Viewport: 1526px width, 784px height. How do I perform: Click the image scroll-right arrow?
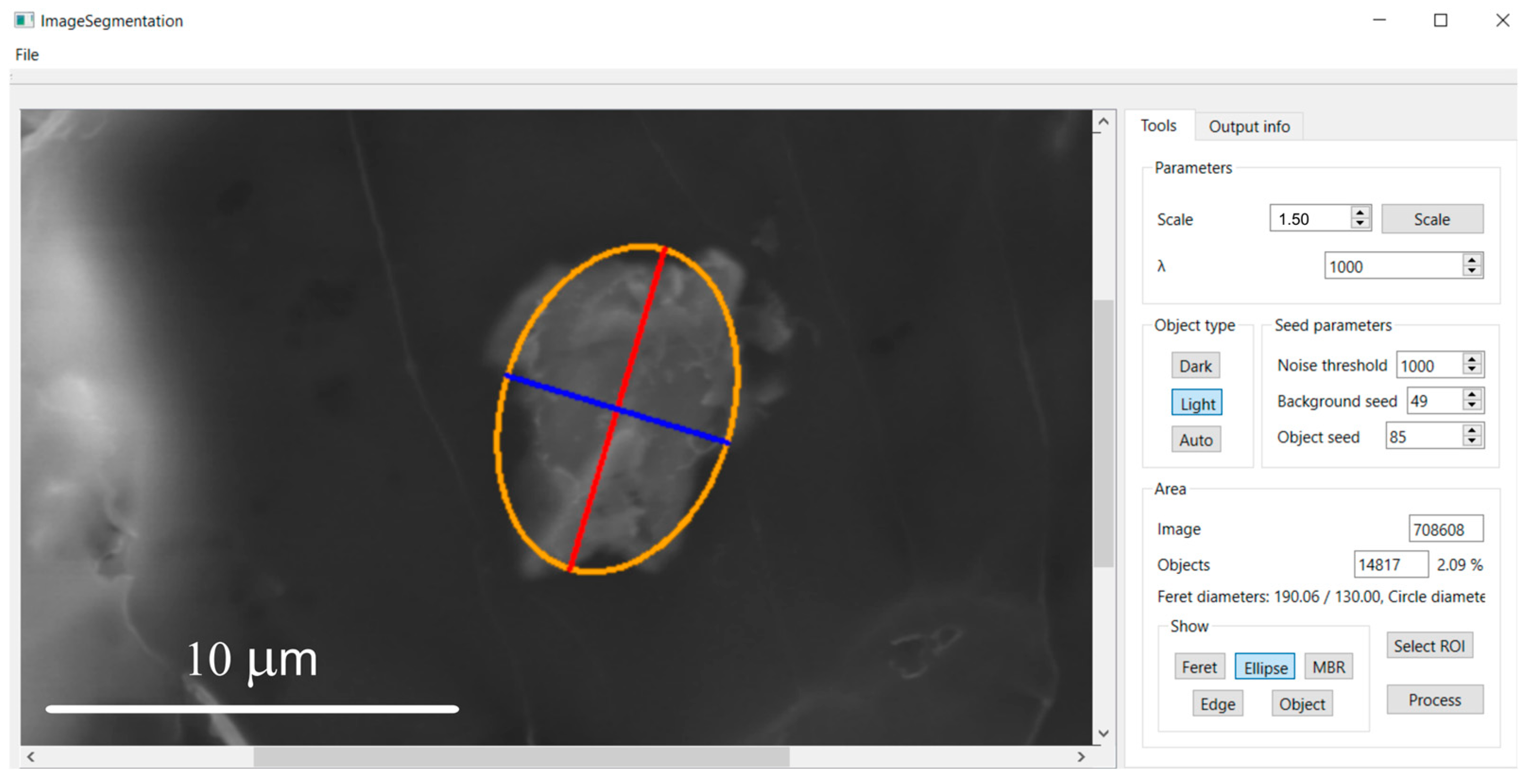1081,757
